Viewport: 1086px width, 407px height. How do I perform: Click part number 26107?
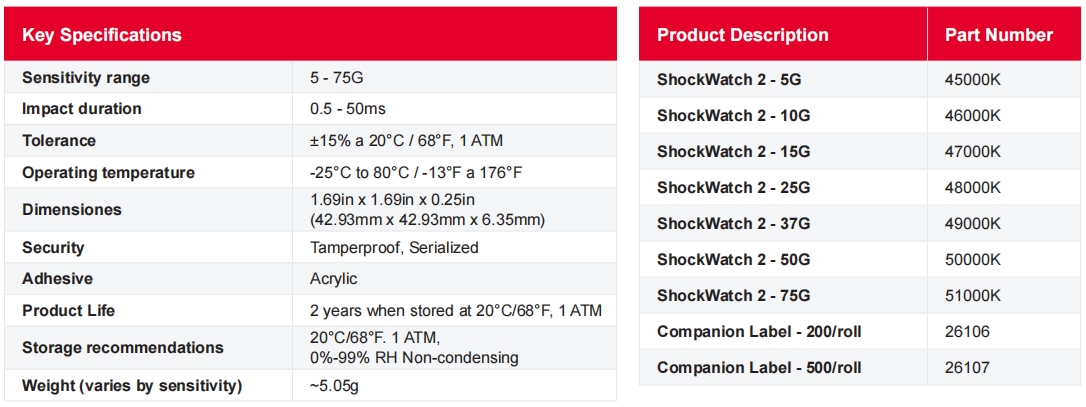[966, 368]
